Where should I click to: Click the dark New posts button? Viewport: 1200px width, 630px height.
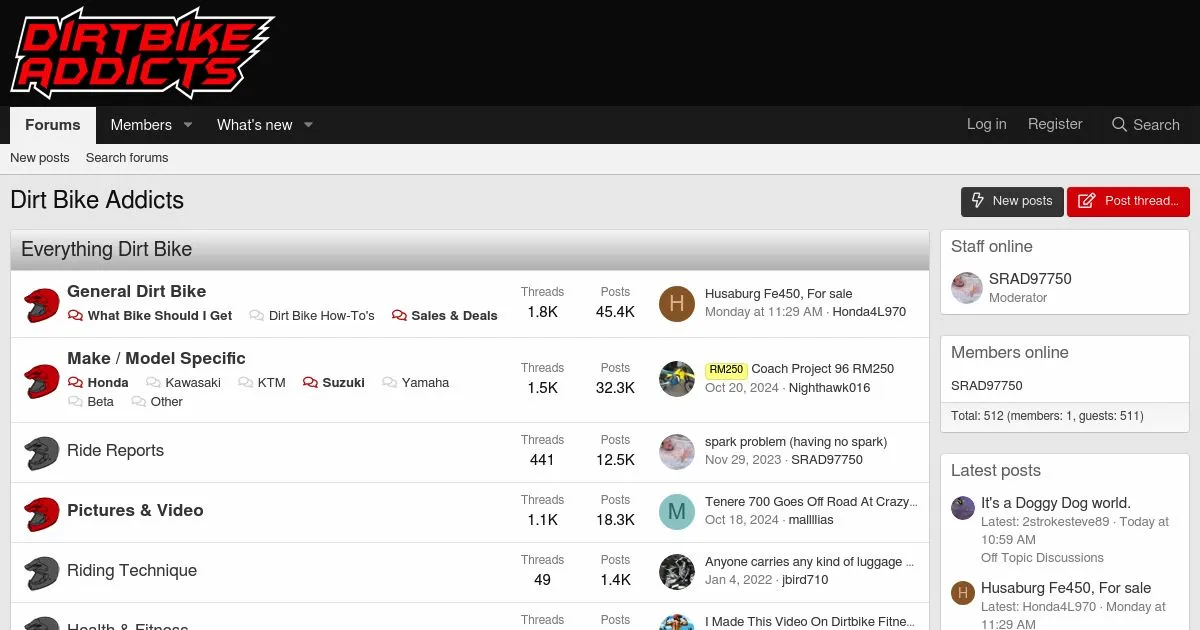click(1012, 201)
